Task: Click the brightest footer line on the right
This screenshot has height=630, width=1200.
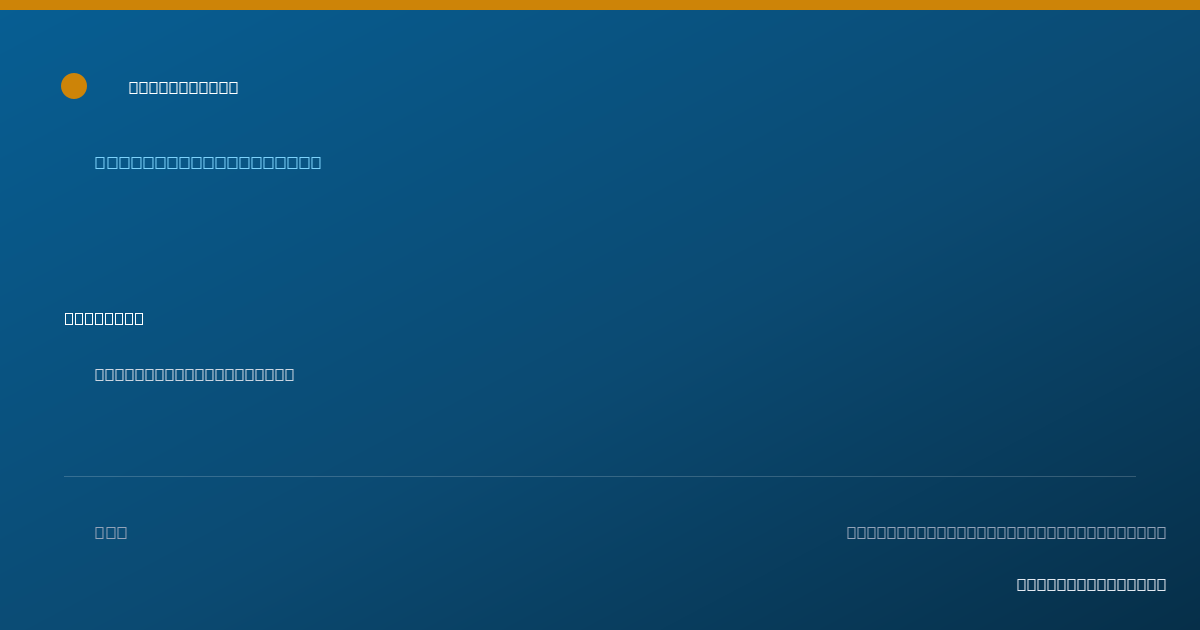Action: click(x=1091, y=585)
